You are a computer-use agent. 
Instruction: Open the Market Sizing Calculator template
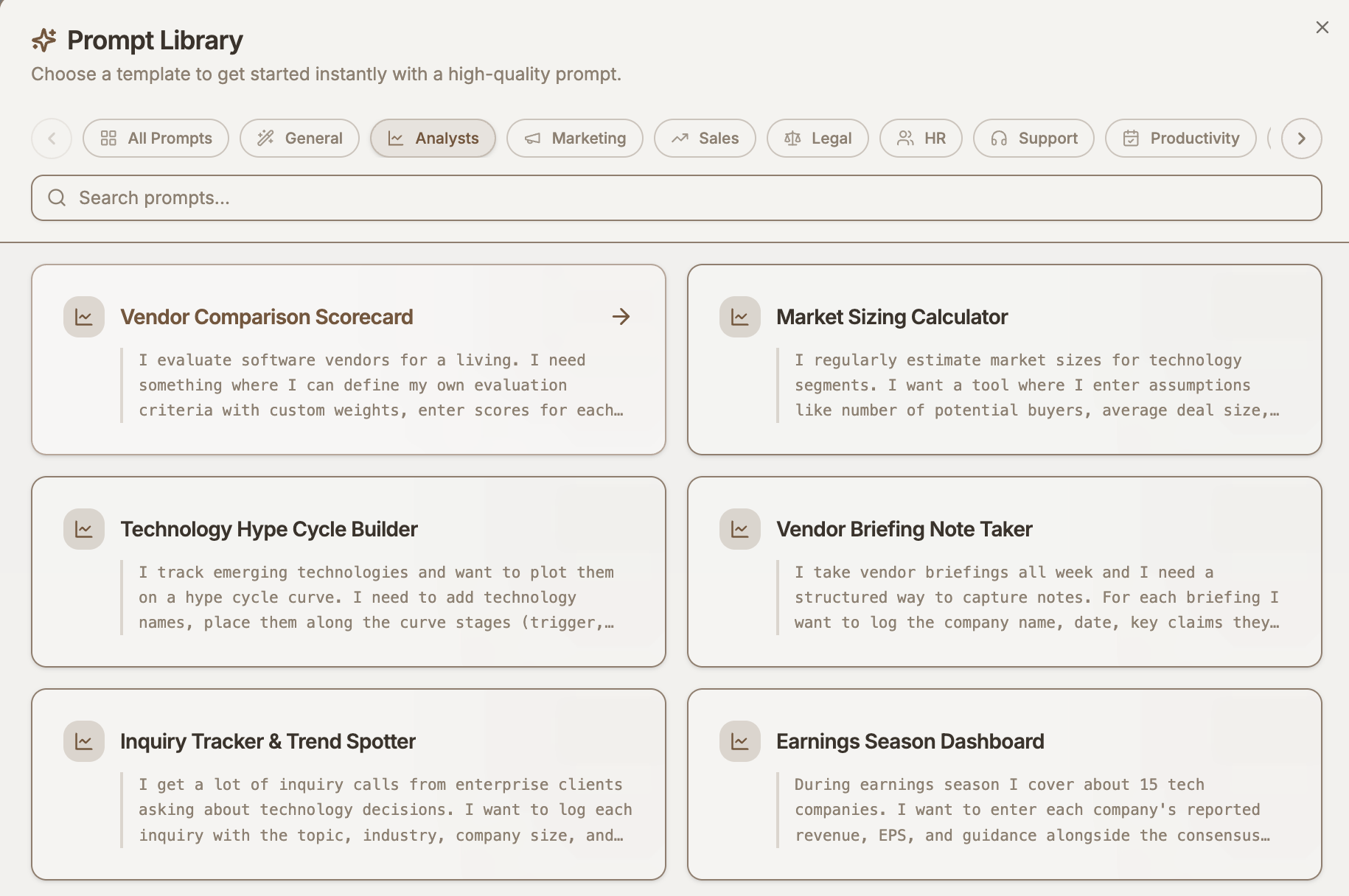1005,360
